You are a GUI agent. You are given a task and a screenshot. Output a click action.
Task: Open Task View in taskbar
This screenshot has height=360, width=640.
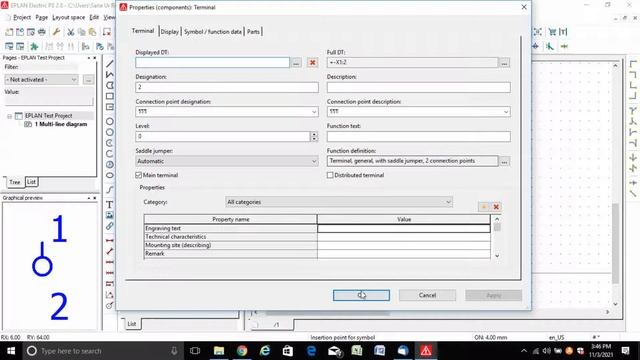pos(195,351)
